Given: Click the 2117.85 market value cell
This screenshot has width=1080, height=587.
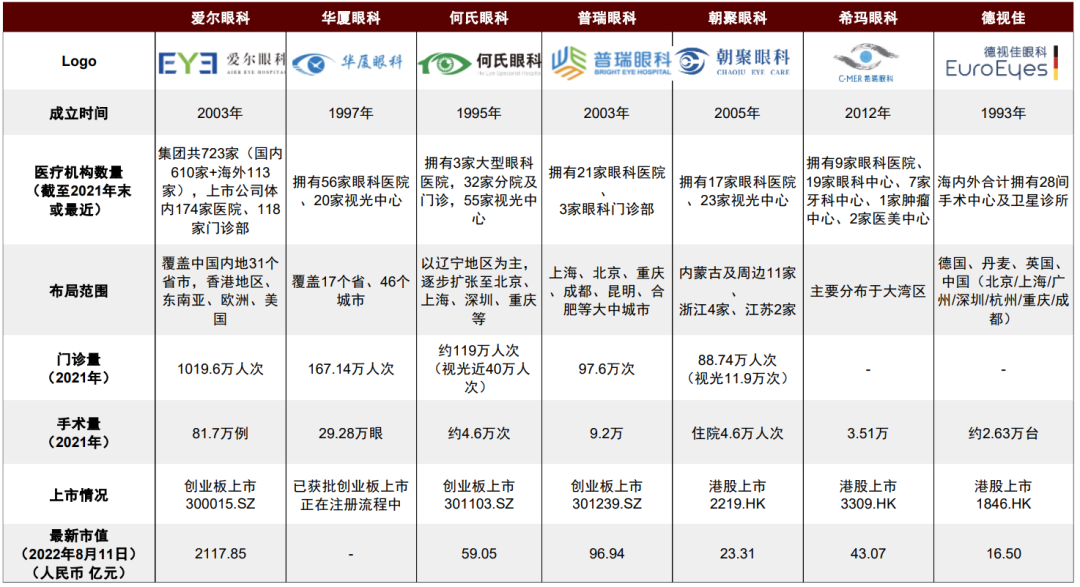Looking at the screenshot, I should 218,555.
